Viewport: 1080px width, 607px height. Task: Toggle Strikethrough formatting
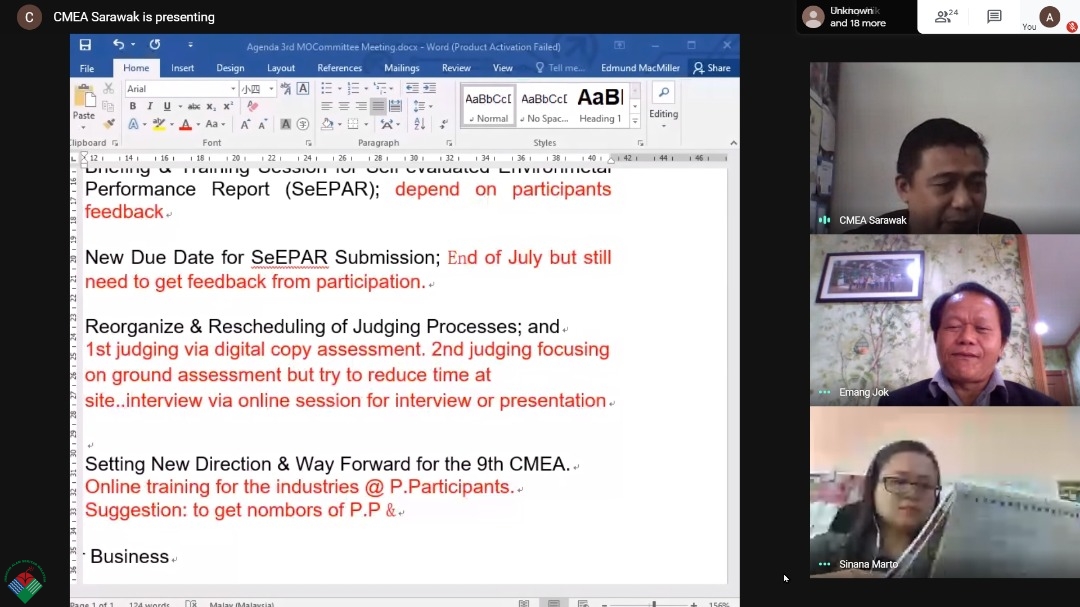[194, 106]
